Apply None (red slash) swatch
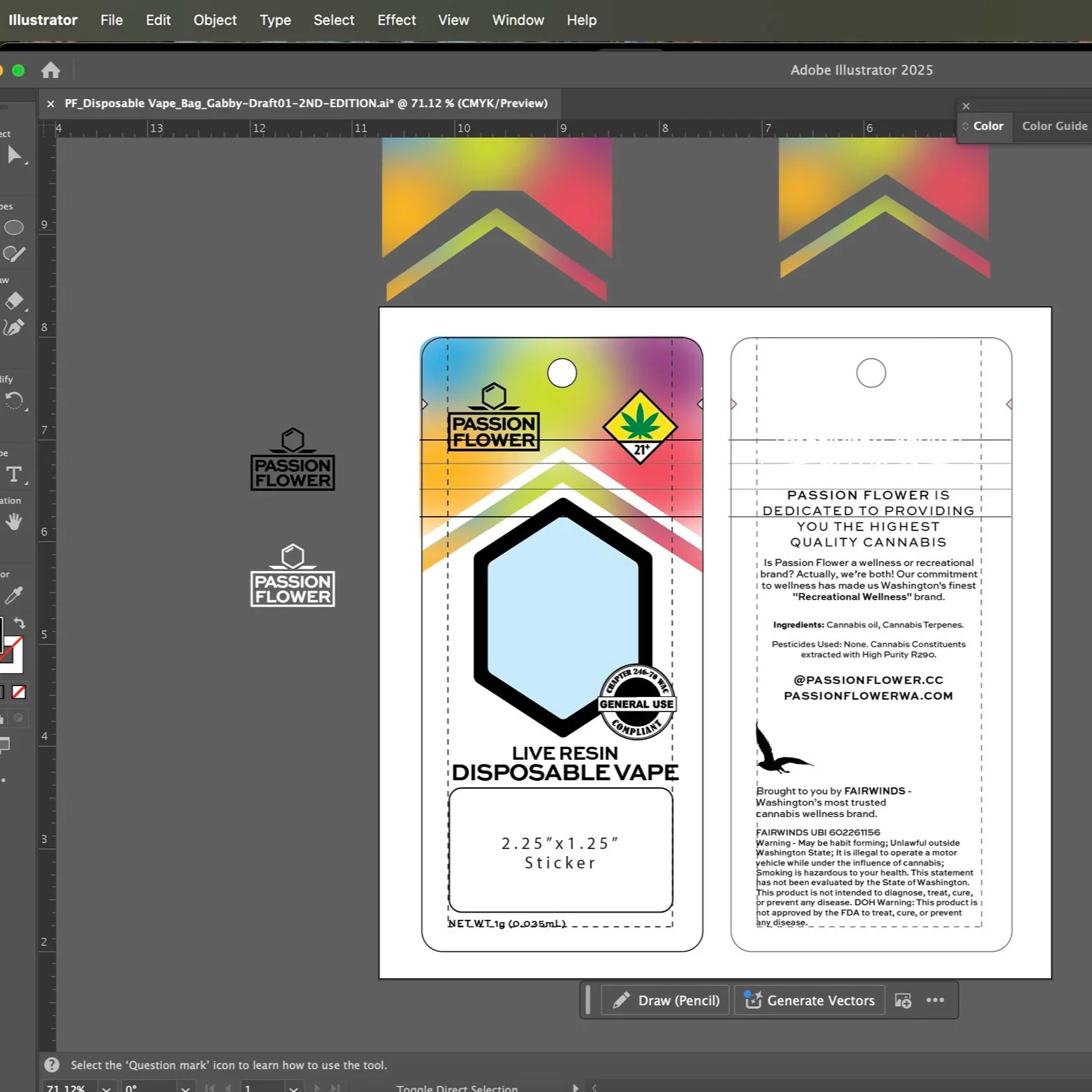The image size is (1092, 1092). pyautogui.click(x=19, y=693)
